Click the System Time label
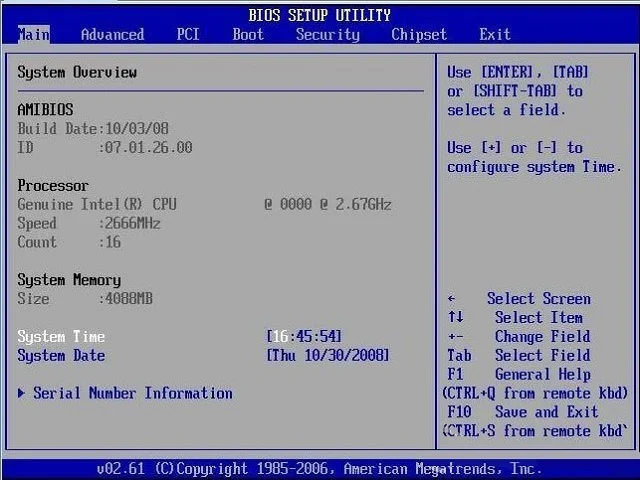 coord(61,336)
